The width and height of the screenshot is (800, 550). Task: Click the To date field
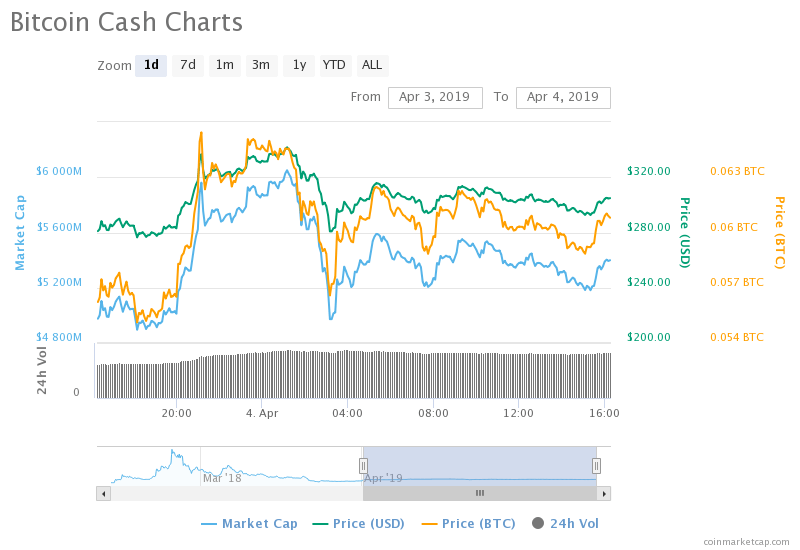[x=563, y=97]
